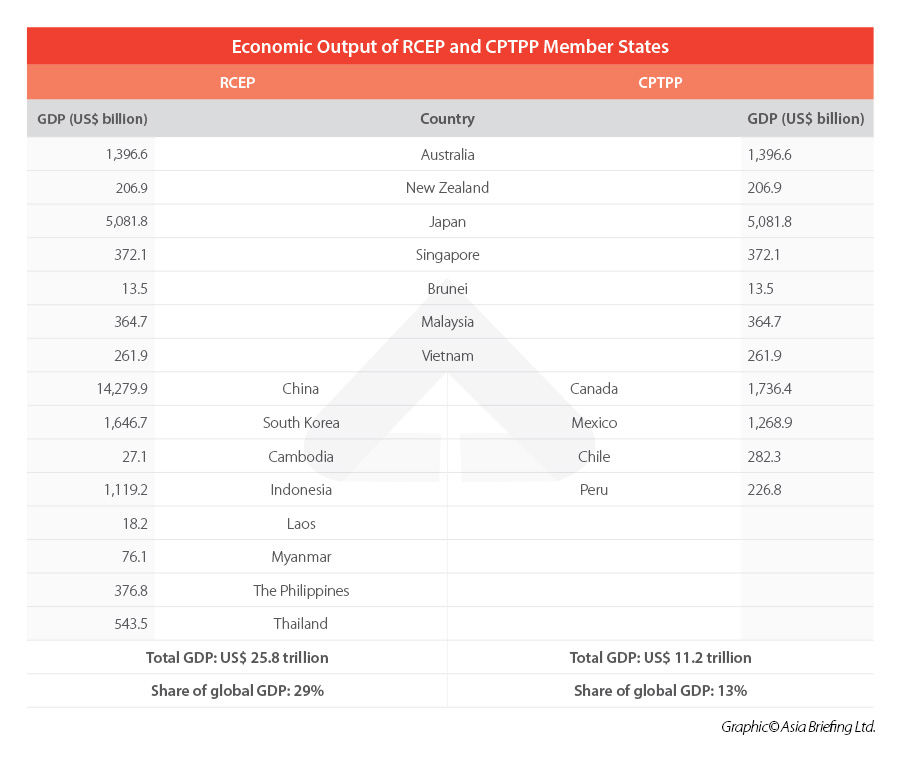Click the Australia country row label
Viewport: 900px width, 760px height.
pos(447,155)
